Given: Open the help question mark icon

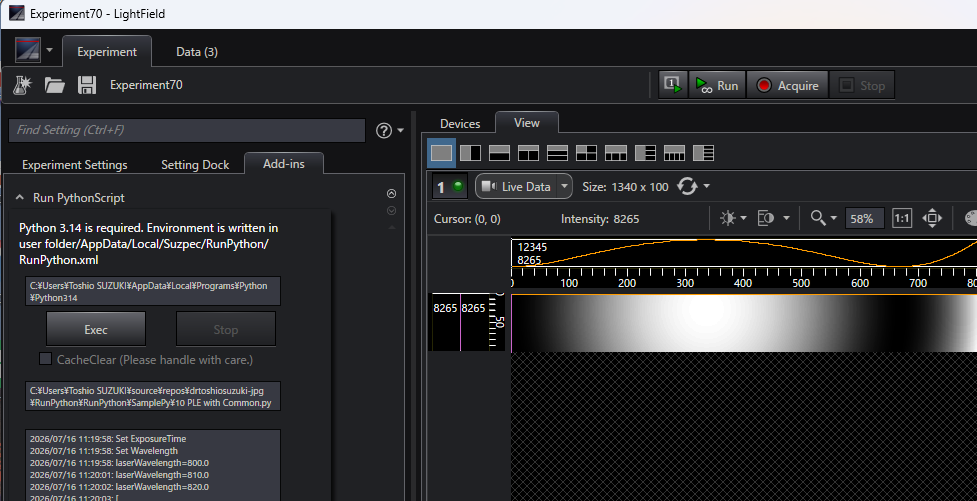Looking at the screenshot, I should click(x=384, y=130).
